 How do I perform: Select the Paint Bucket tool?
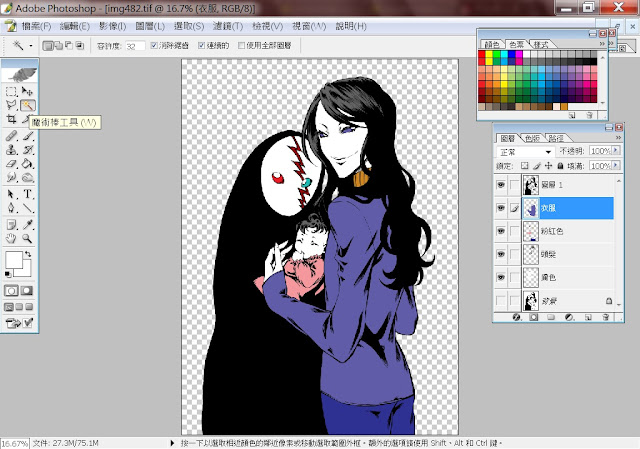[27, 164]
